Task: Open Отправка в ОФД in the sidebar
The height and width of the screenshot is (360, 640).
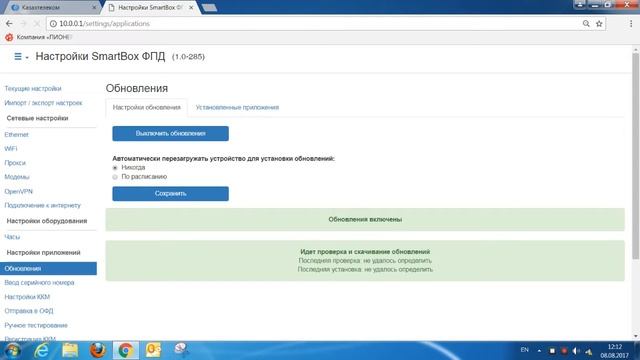Action: (x=29, y=311)
